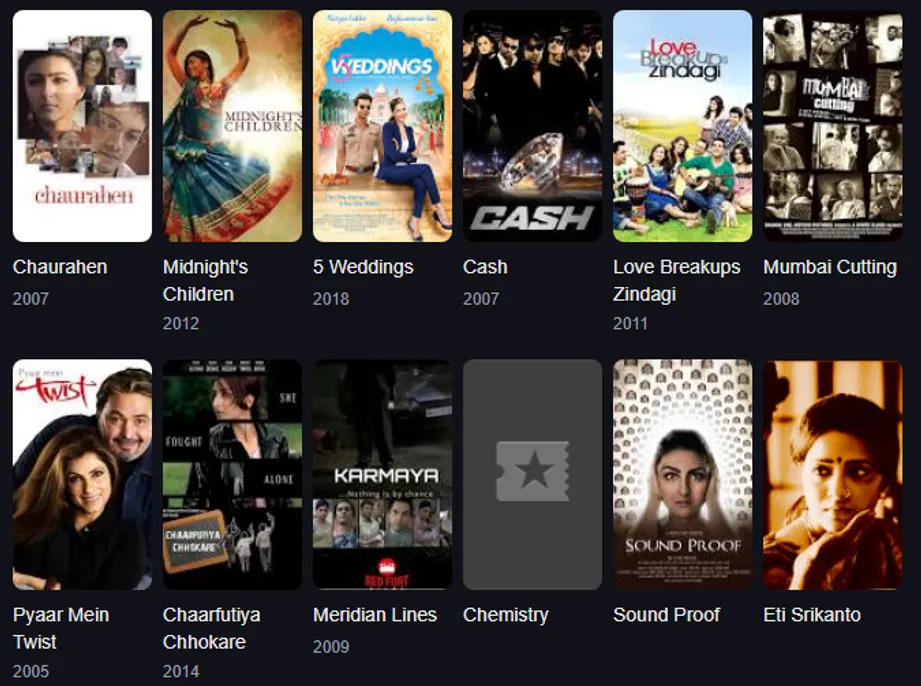The height and width of the screenshot is (686, 921).
Task: Click the 5 Weddings title link
Action: [363, 267]
